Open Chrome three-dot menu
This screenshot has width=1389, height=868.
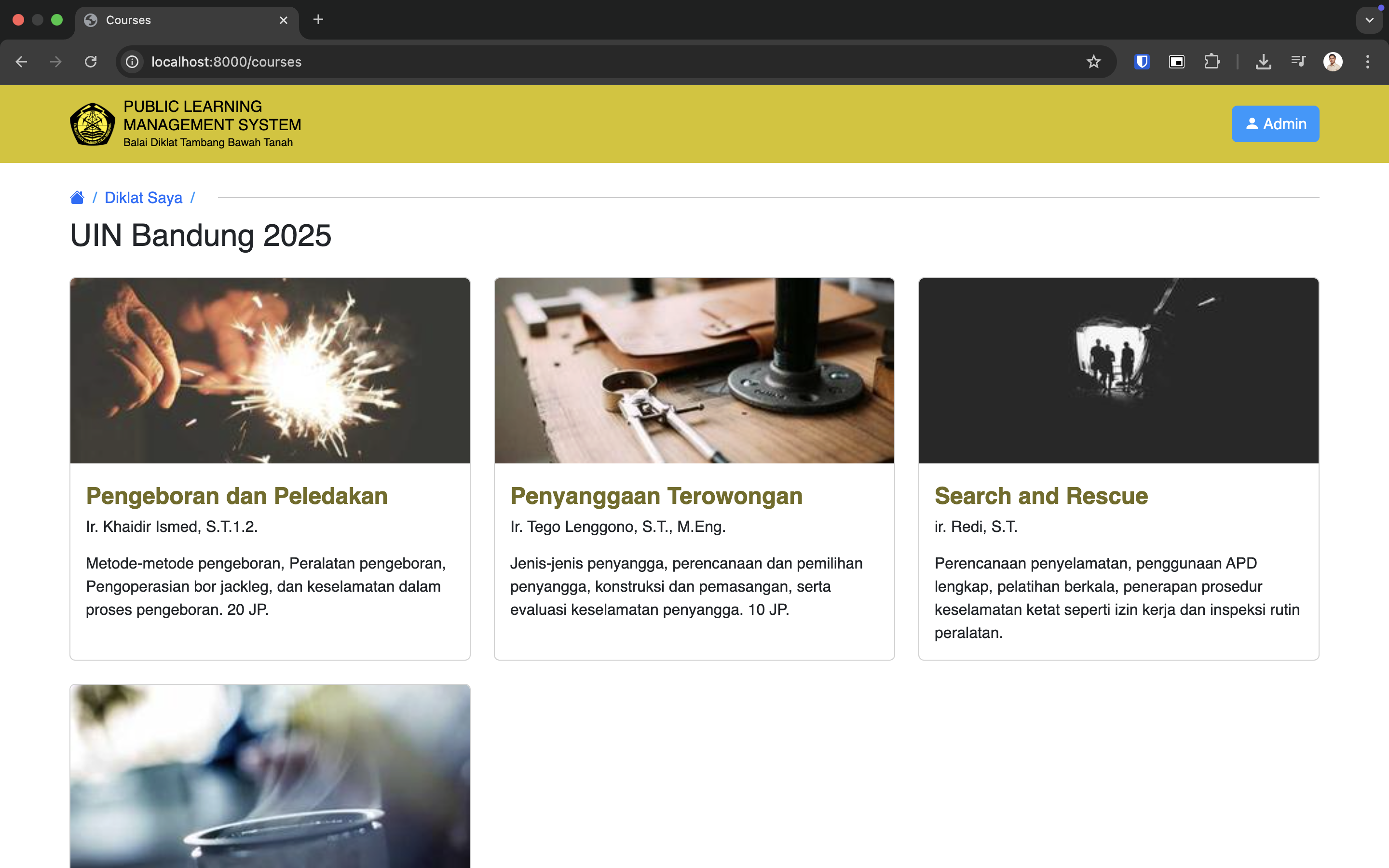(x=1368, y=61)
